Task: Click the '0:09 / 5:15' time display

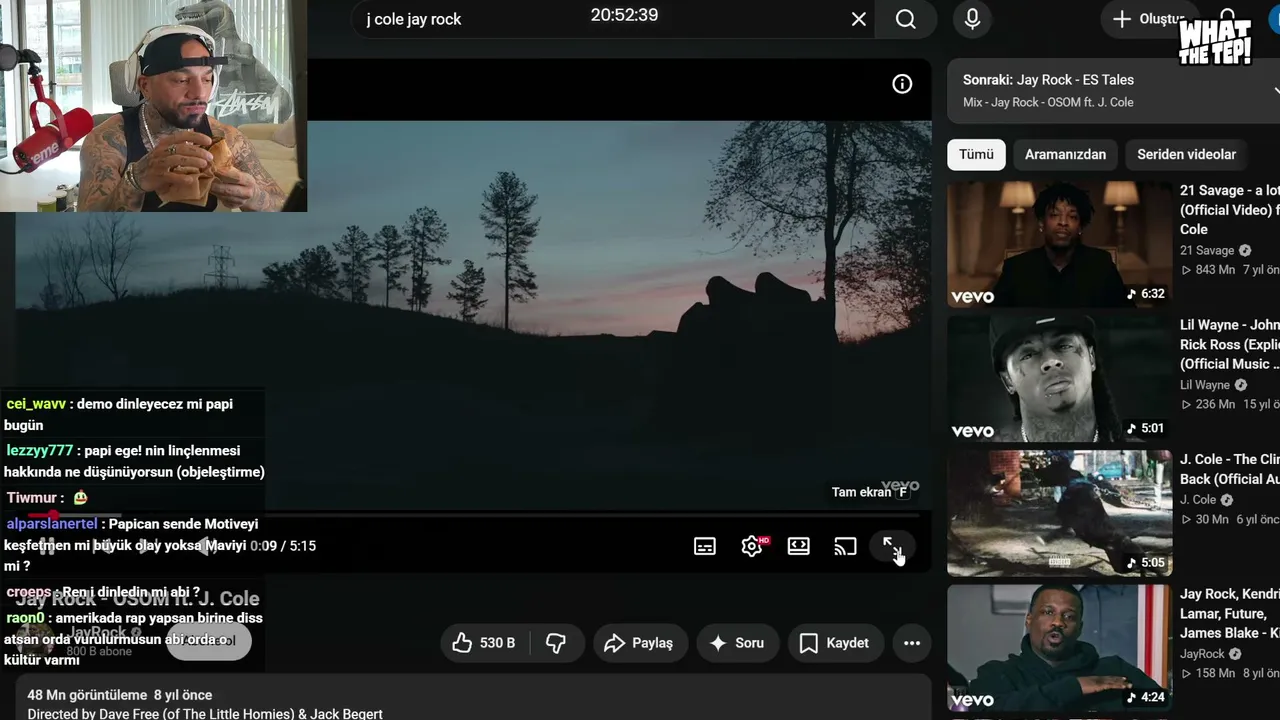Action: point(283,546)
